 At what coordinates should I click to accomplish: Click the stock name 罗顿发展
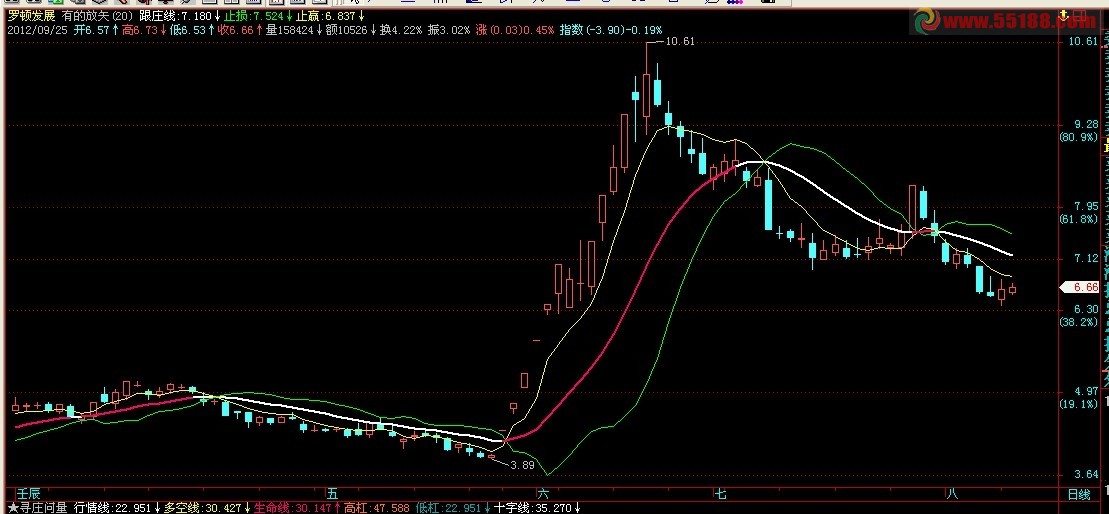point(31,16)
